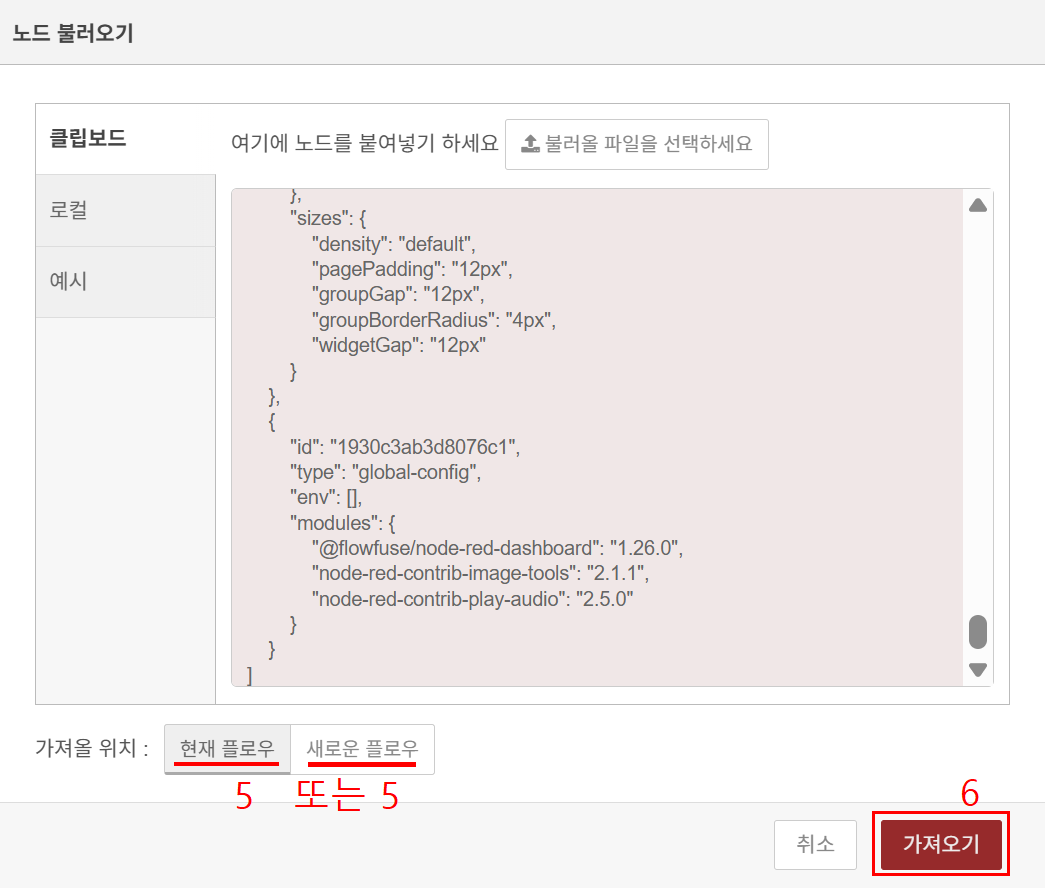
Task: Select 새로운 플로우 as import target
Action: coord(362,749)
